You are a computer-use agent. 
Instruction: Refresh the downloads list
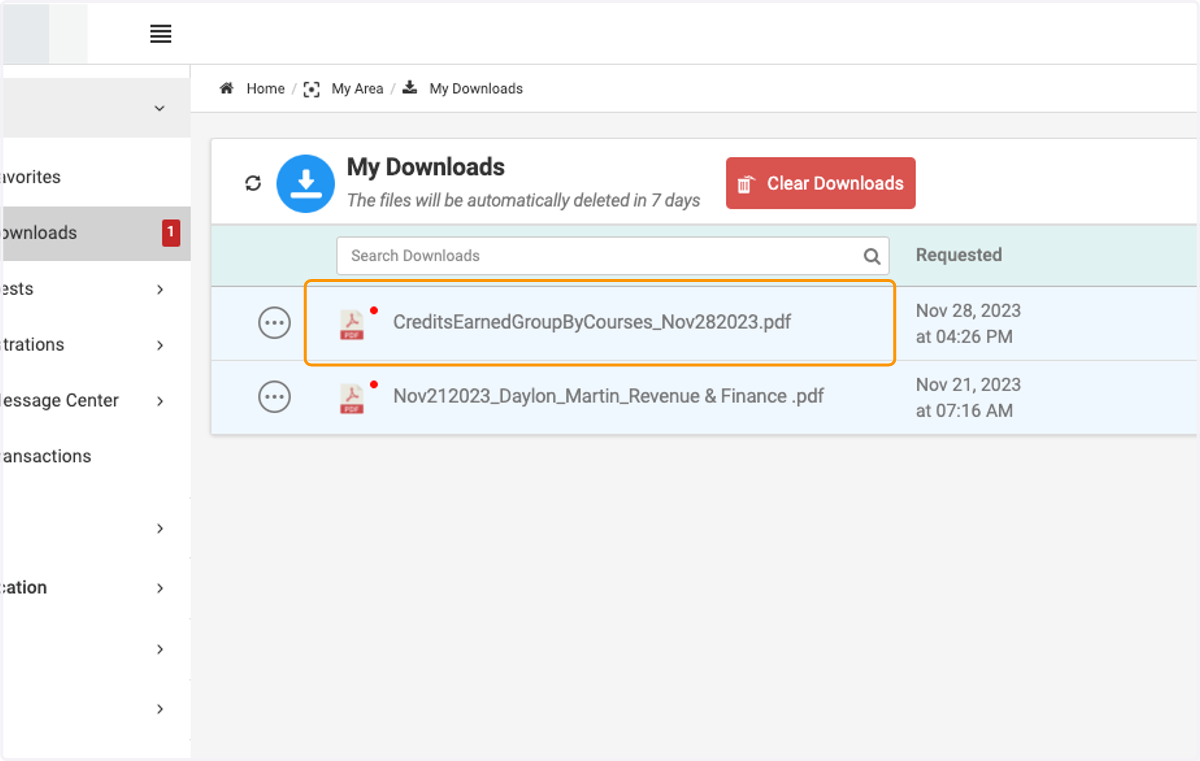pyautogui.click(x=253, y=183)
